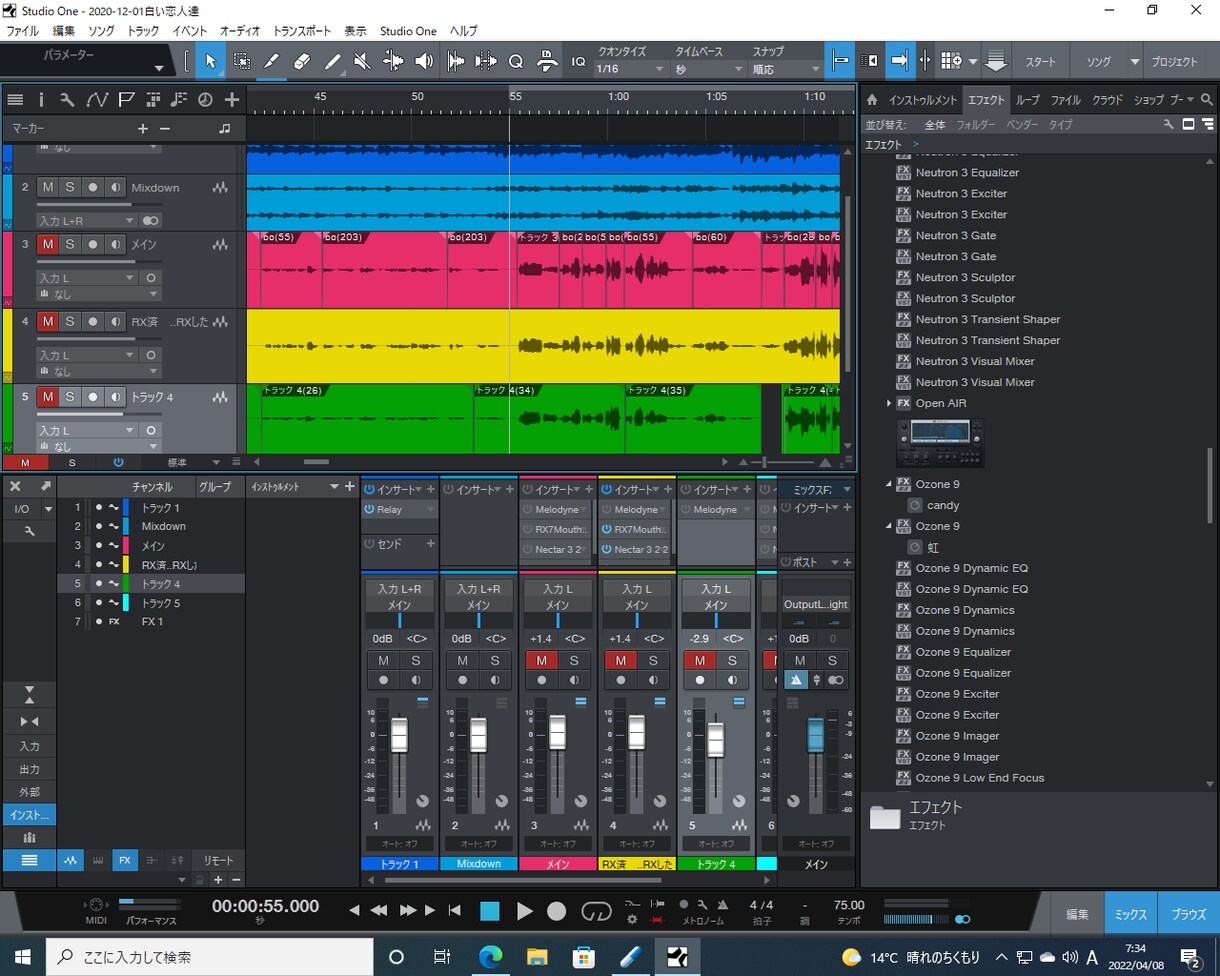Unmute track 3 メイン in arrangement
Viewport: 1220px width, 976px height.
coord(47,244)
